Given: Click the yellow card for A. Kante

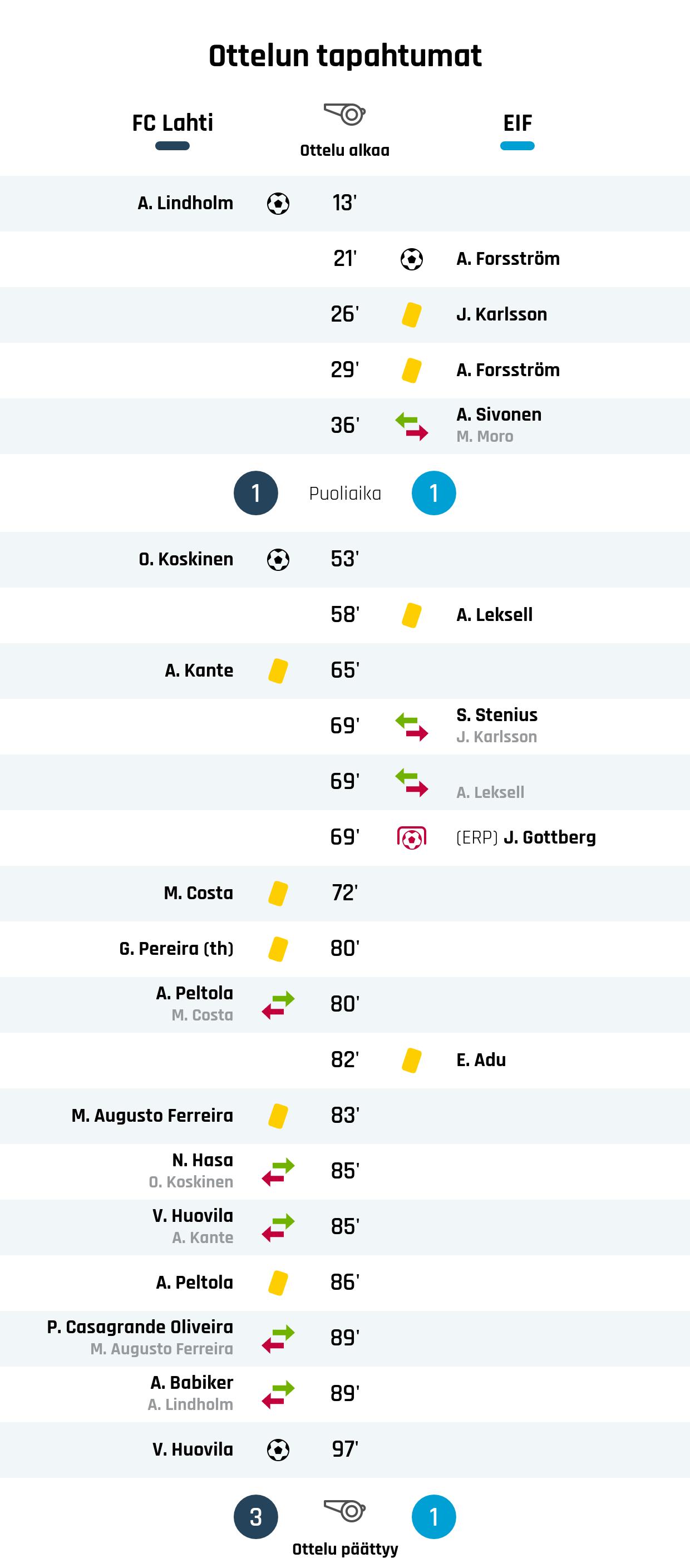Looking at the screenshot, I should point(278,671).
